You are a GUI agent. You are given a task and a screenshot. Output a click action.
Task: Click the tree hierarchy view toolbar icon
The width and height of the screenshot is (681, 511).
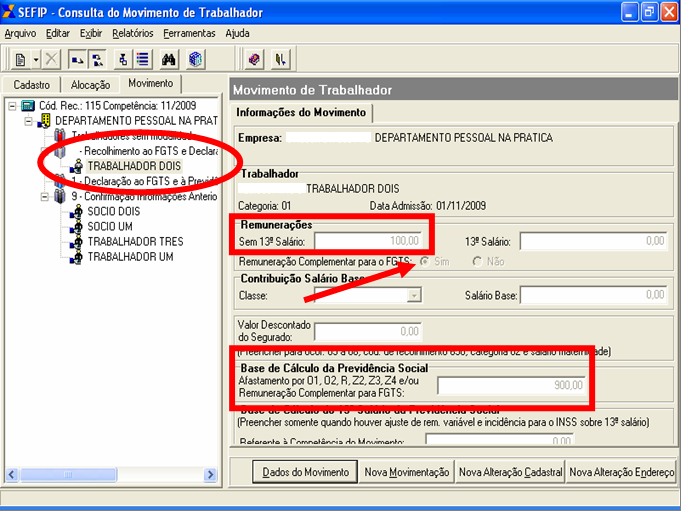pyautogui.click(x=98, y=59)
